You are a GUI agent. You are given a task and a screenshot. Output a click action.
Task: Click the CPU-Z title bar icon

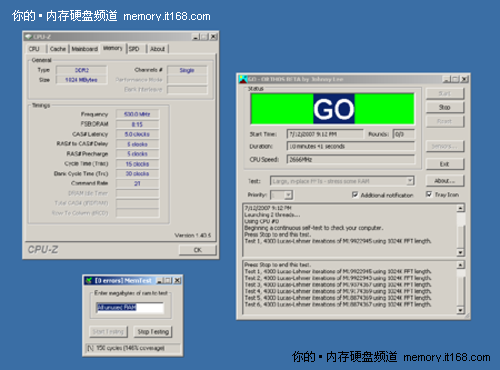29,37
